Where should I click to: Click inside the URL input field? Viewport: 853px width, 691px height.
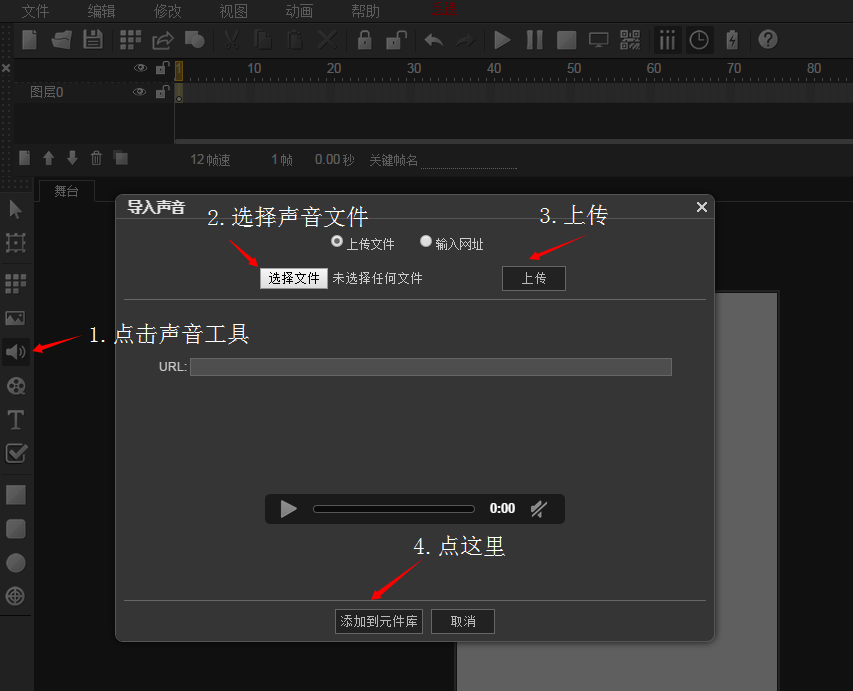430,366
